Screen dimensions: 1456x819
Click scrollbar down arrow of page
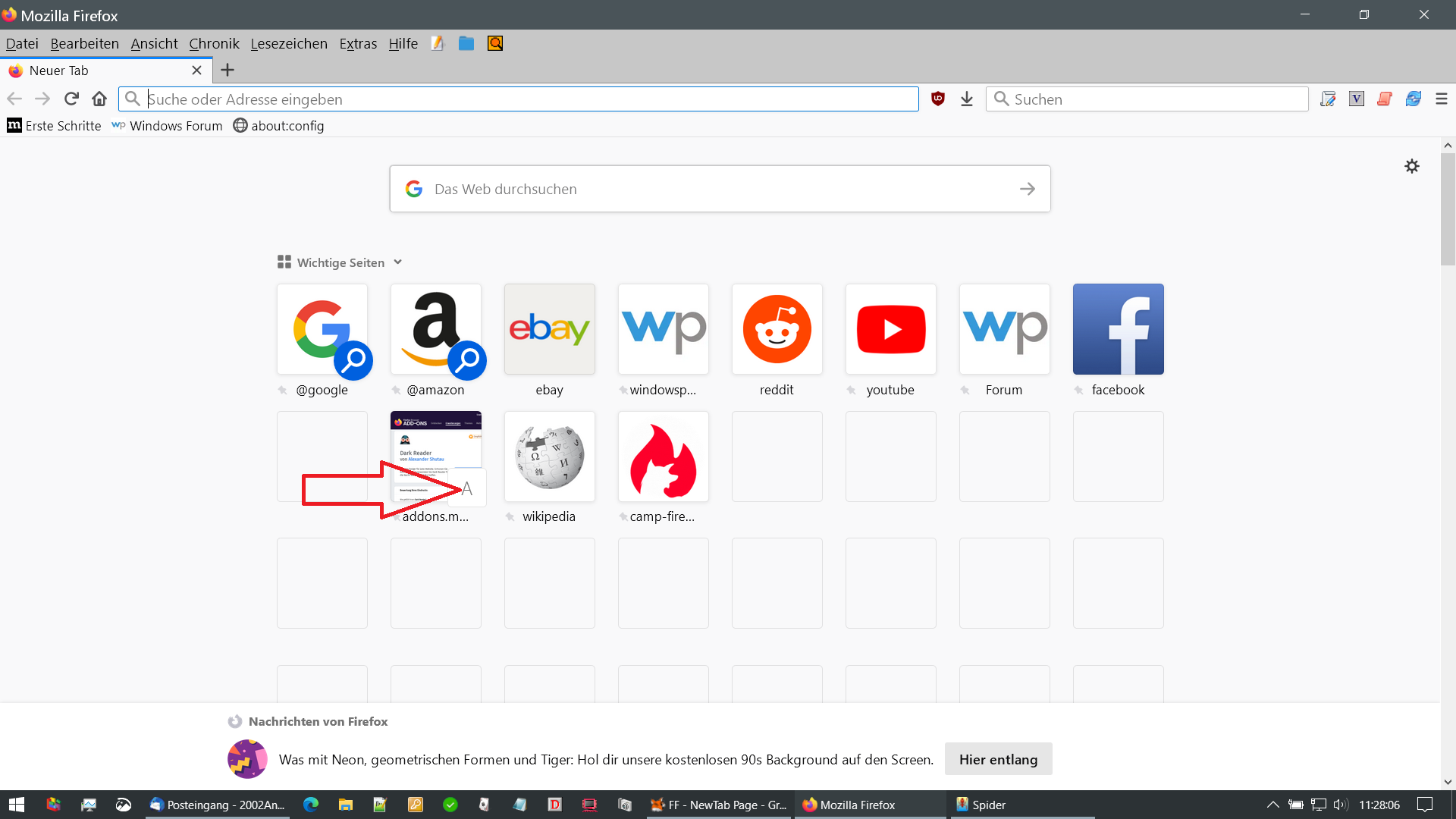point(1448,782)
